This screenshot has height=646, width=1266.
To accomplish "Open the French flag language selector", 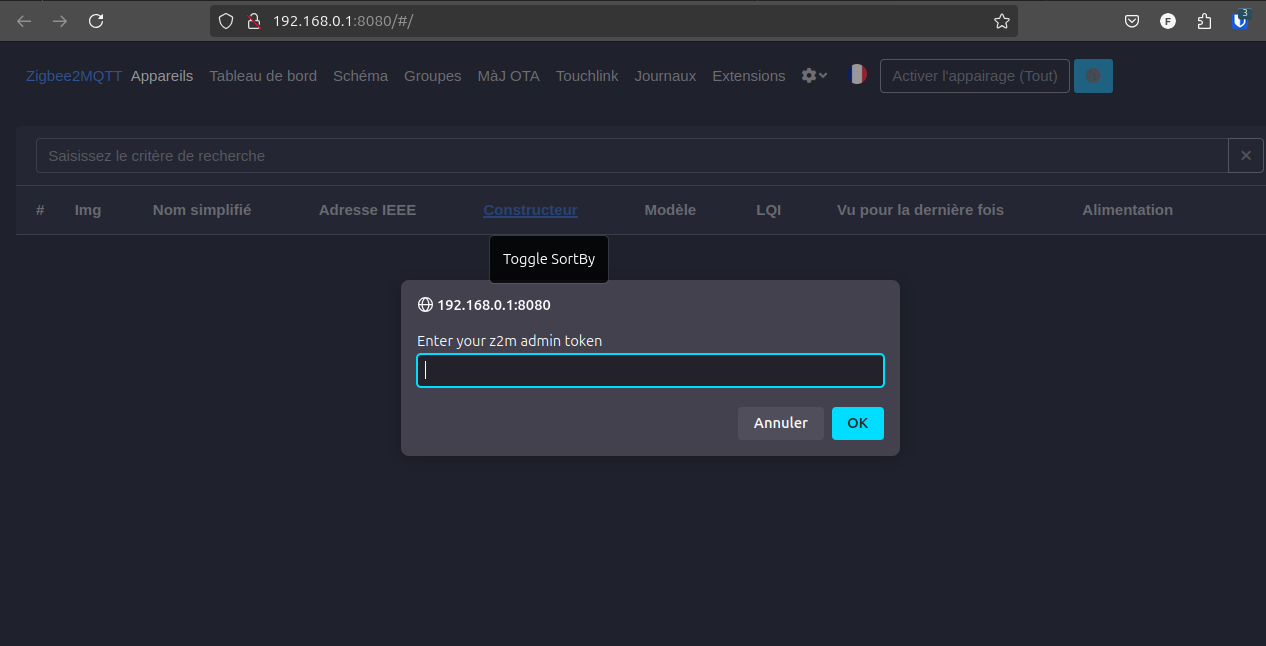I will tap(857, 75).
